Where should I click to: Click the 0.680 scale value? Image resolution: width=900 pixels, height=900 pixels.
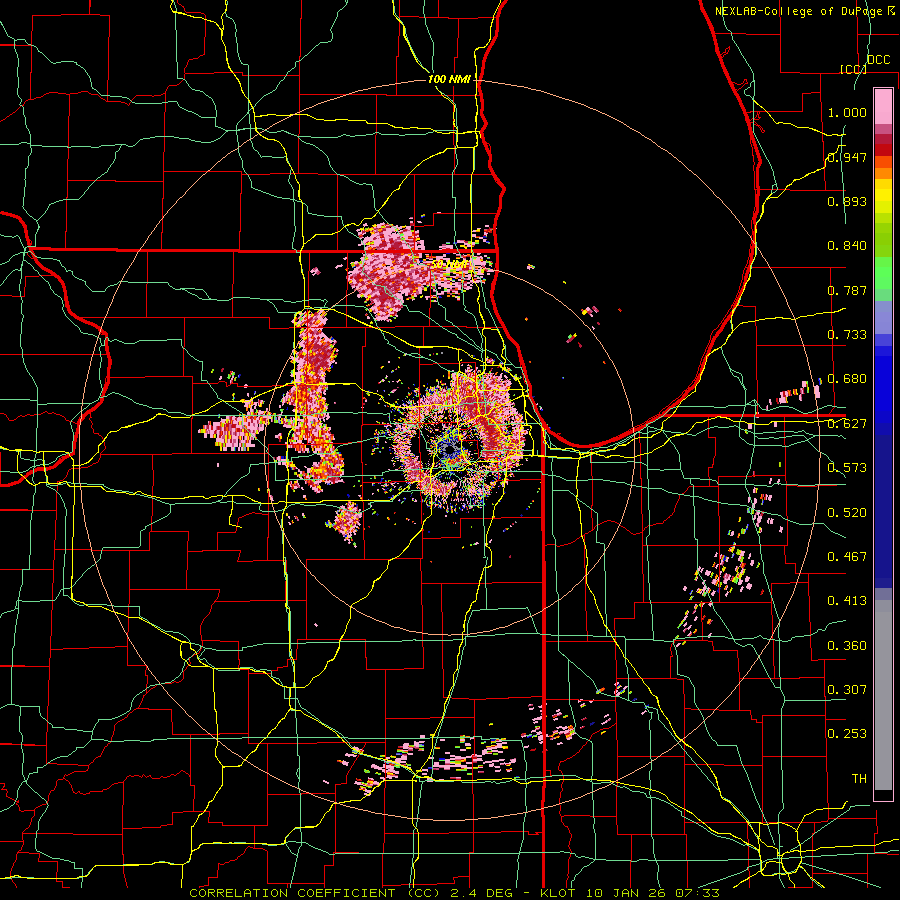tap(847, 379)
